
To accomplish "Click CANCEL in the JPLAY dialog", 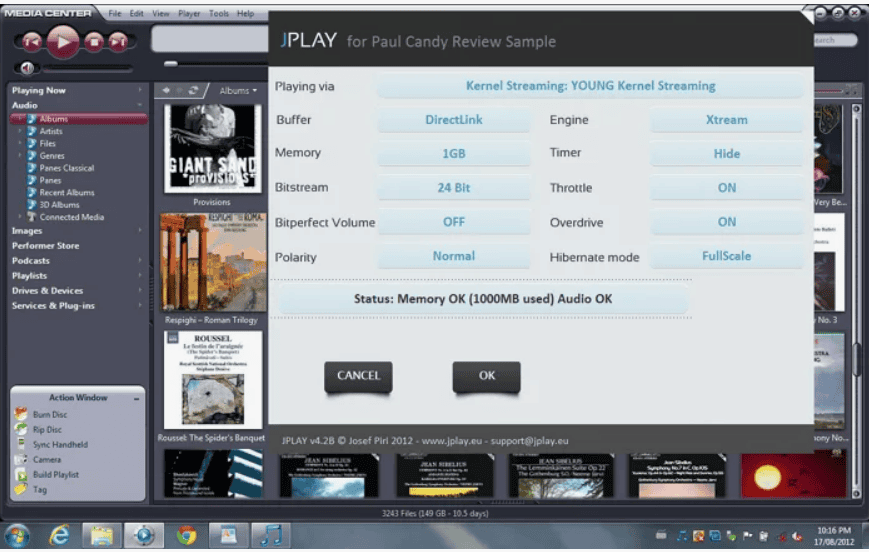I will tap(359, 376).
